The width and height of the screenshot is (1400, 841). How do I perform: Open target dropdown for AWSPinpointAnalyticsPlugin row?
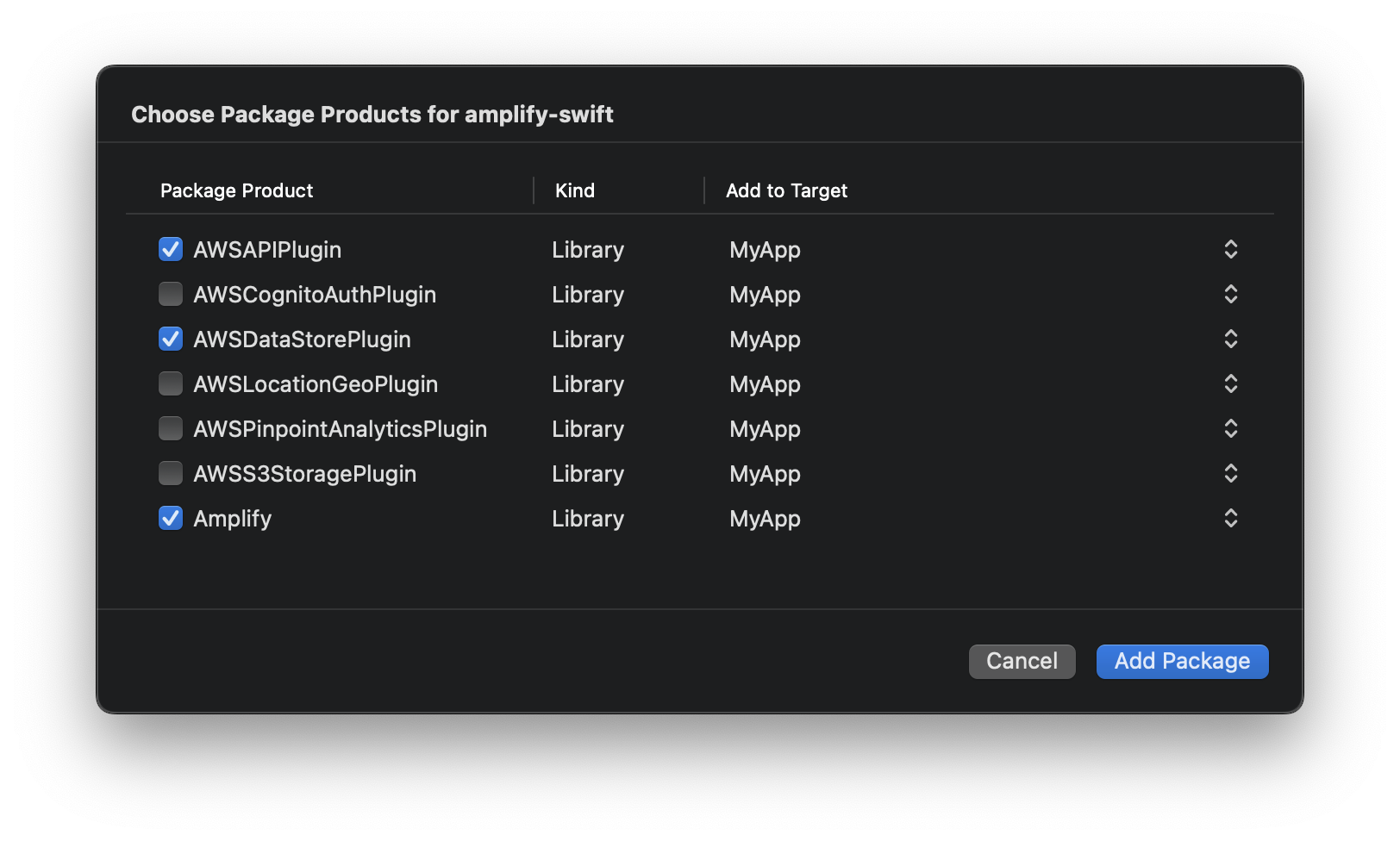click(x=1231, y=428)
